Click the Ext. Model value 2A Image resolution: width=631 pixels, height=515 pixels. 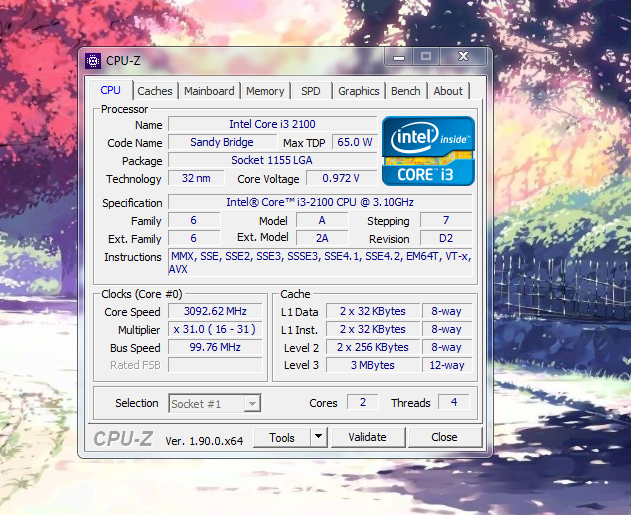(322, 238)
